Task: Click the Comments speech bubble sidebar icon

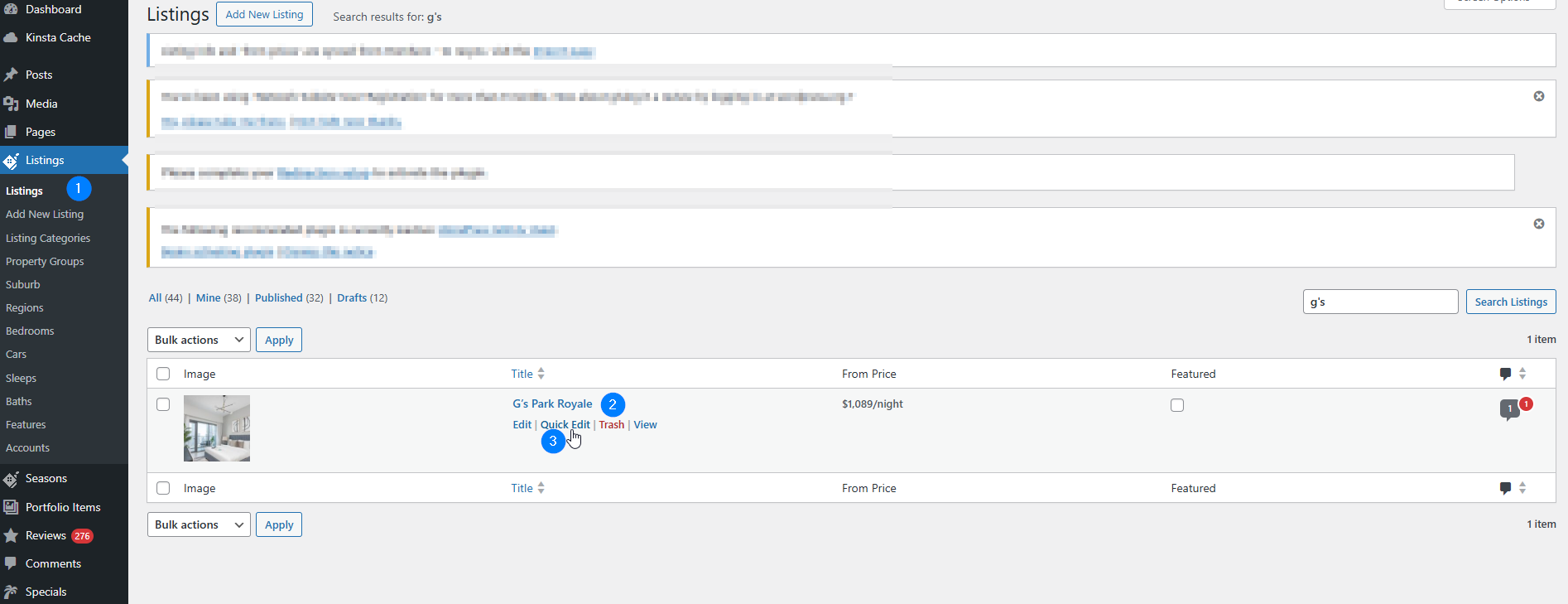Action: (x=11, y=563)
